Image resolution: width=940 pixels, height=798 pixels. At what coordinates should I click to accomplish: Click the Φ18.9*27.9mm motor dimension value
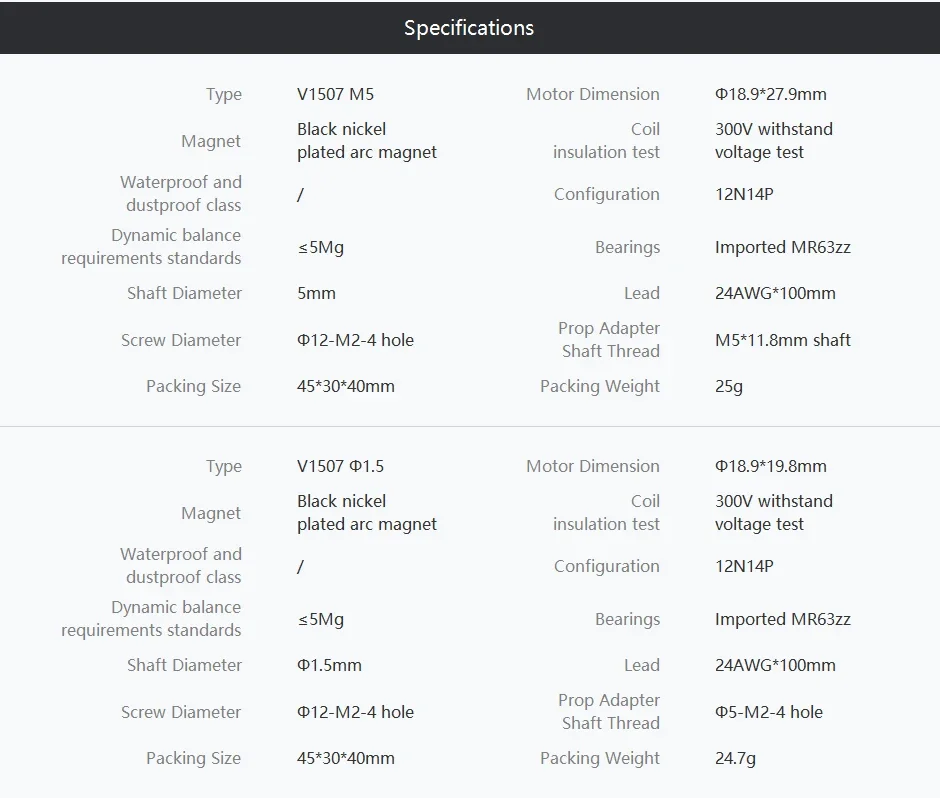770,95
